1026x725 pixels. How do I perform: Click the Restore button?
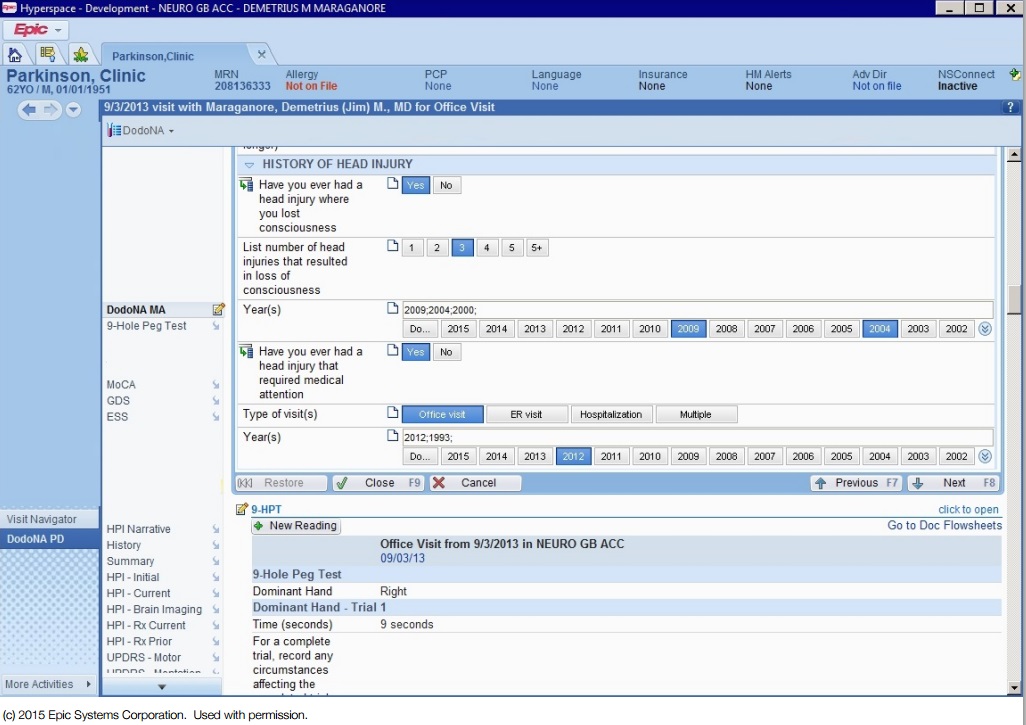click(281, 483)
